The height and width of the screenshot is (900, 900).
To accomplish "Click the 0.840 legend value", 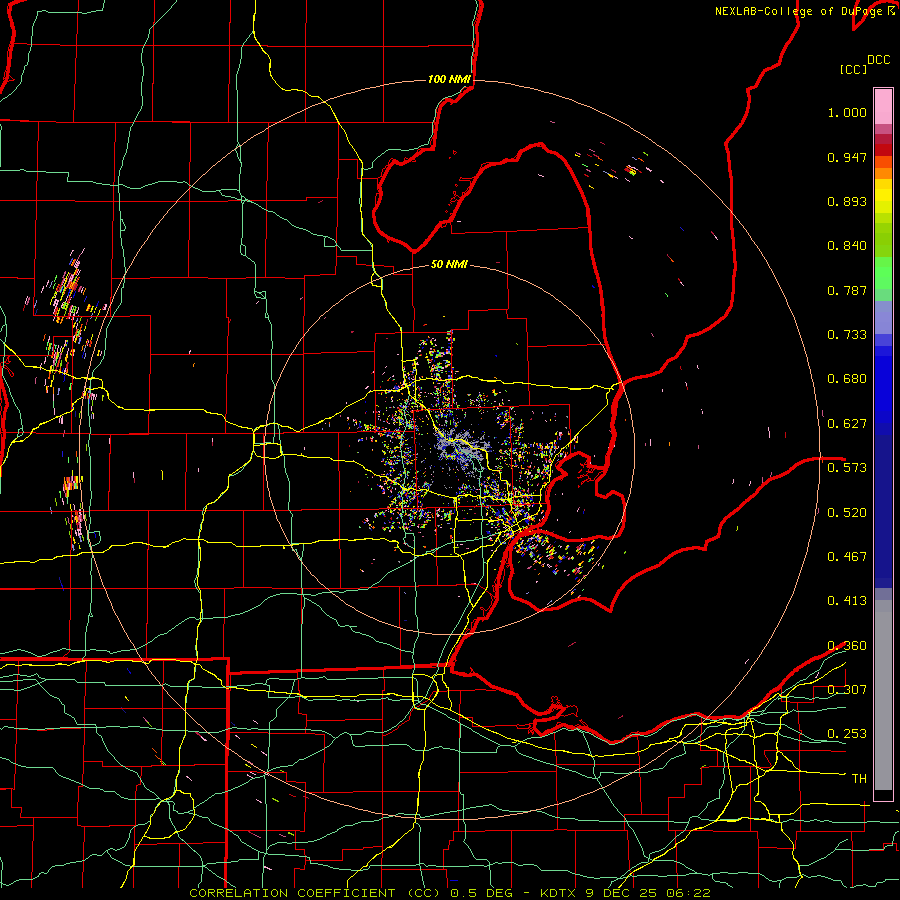I will 847,246.
